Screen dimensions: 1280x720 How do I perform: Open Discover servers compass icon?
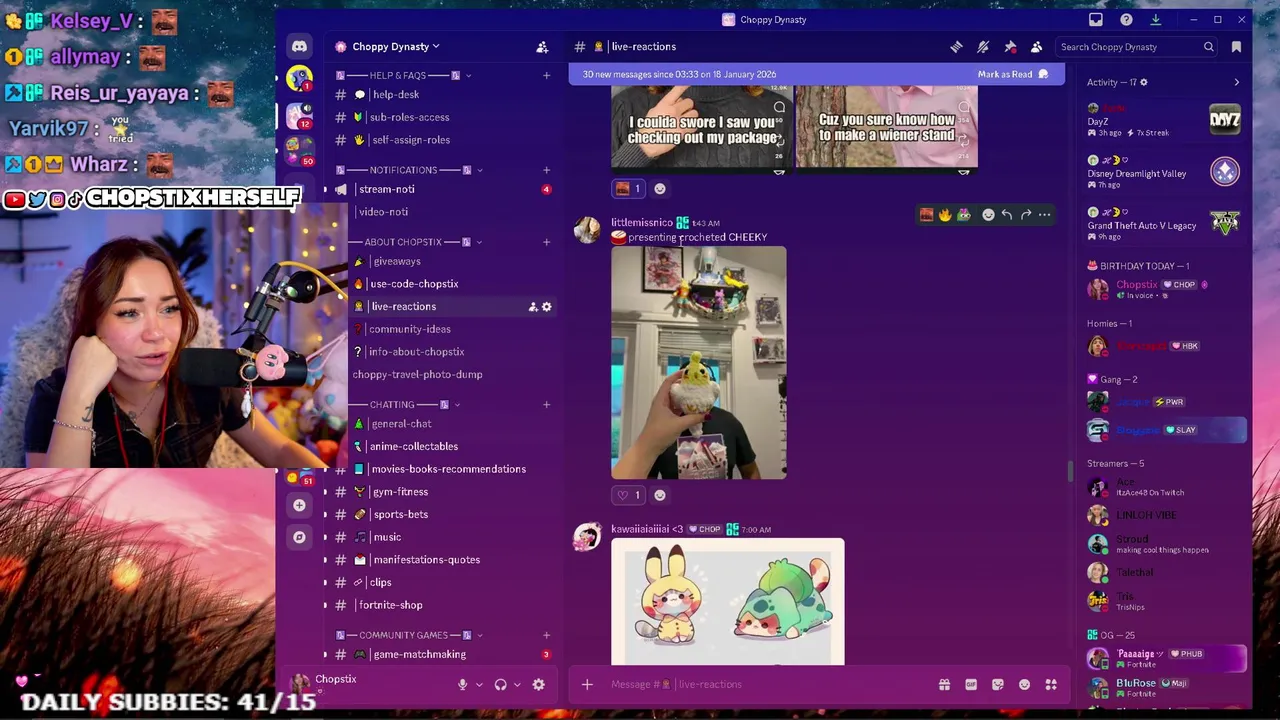(299, 537)
